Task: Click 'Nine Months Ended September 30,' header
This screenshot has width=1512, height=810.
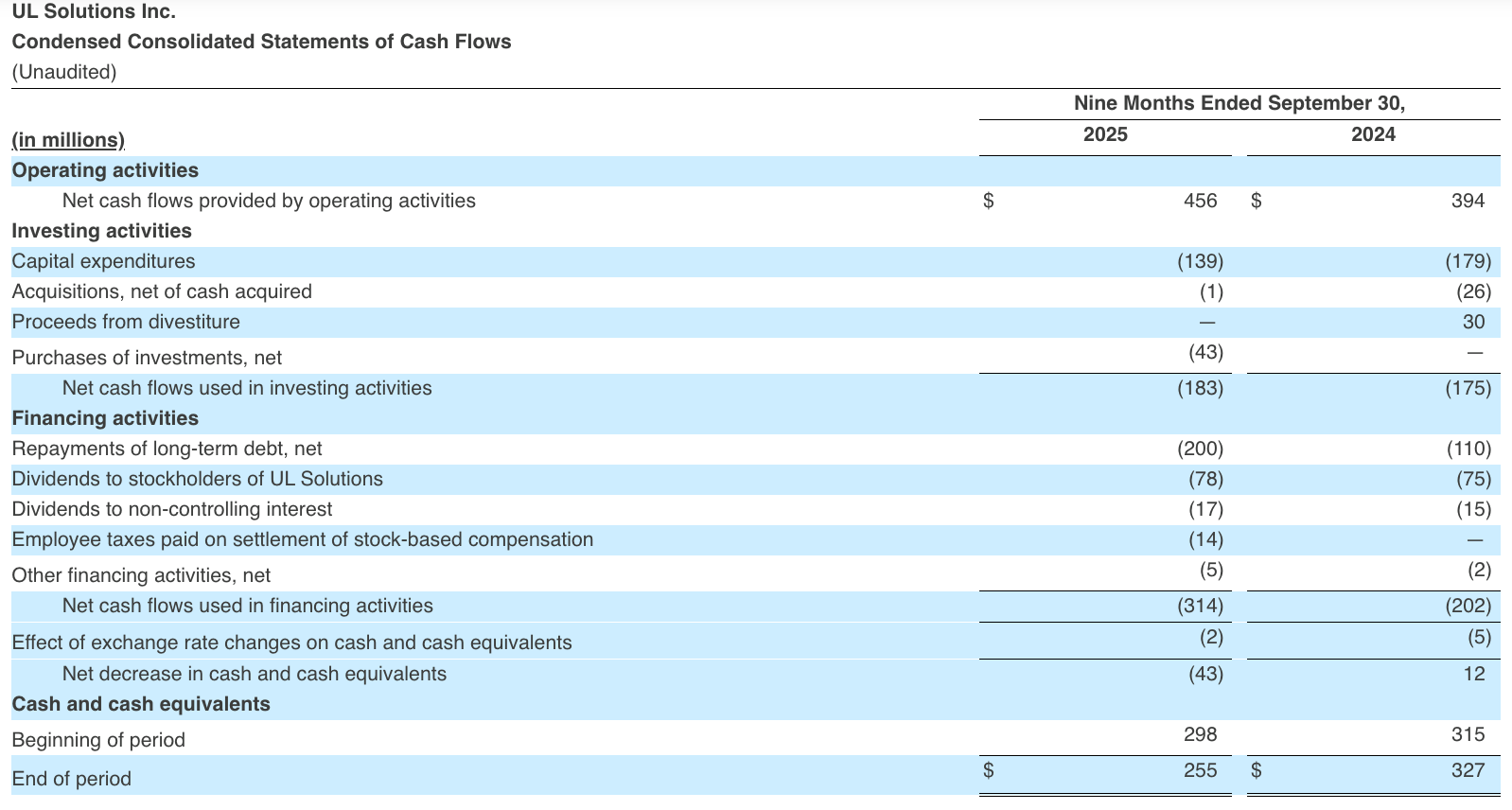Action: (x=1239, y=103)
